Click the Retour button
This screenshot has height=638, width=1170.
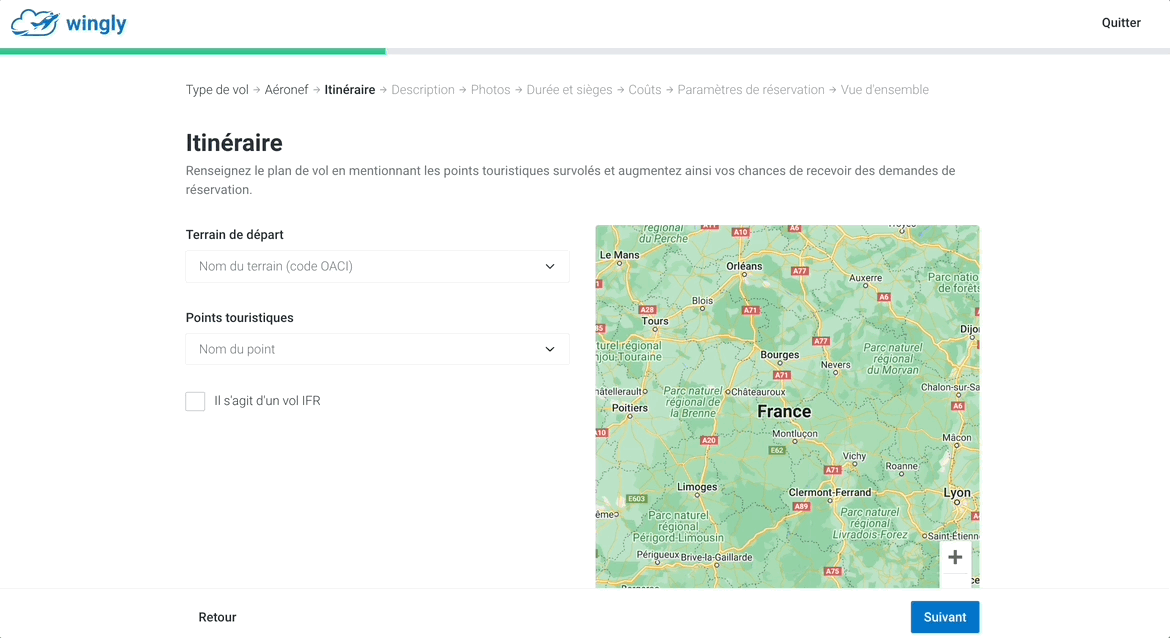217,617
